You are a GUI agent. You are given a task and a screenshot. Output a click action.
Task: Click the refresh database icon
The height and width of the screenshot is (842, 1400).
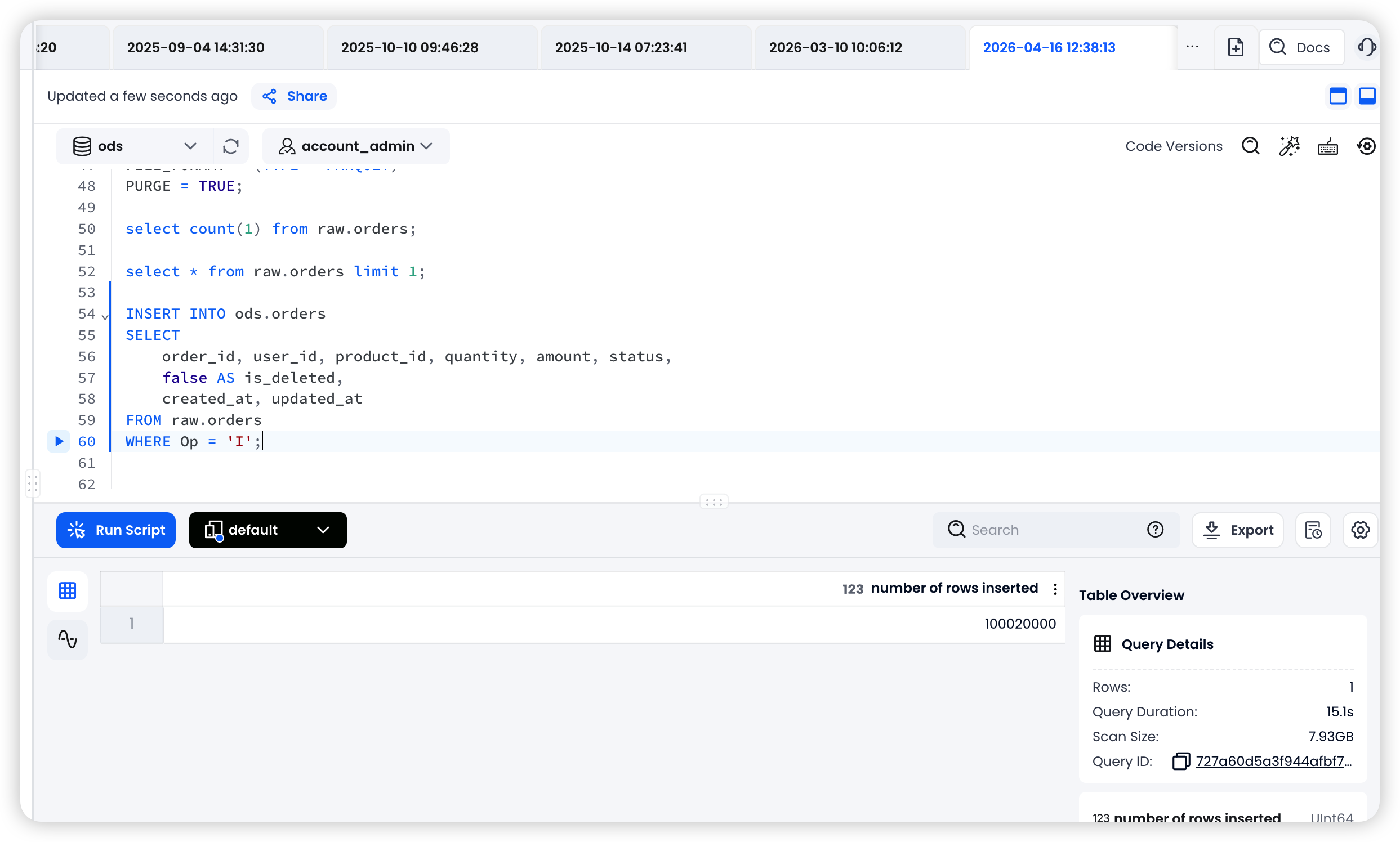click(230, 146)
